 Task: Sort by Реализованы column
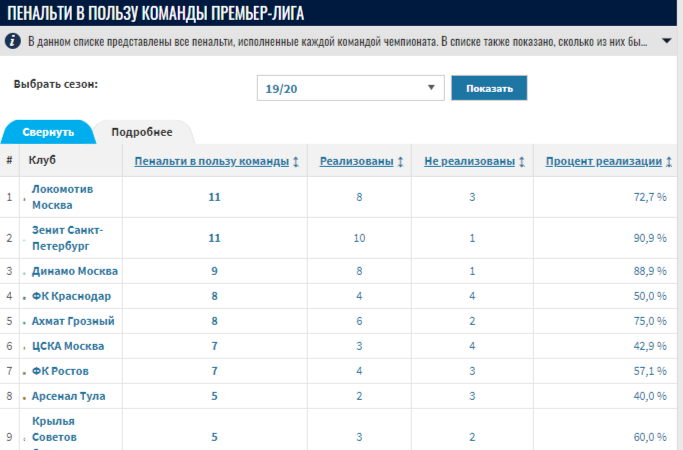357,161
